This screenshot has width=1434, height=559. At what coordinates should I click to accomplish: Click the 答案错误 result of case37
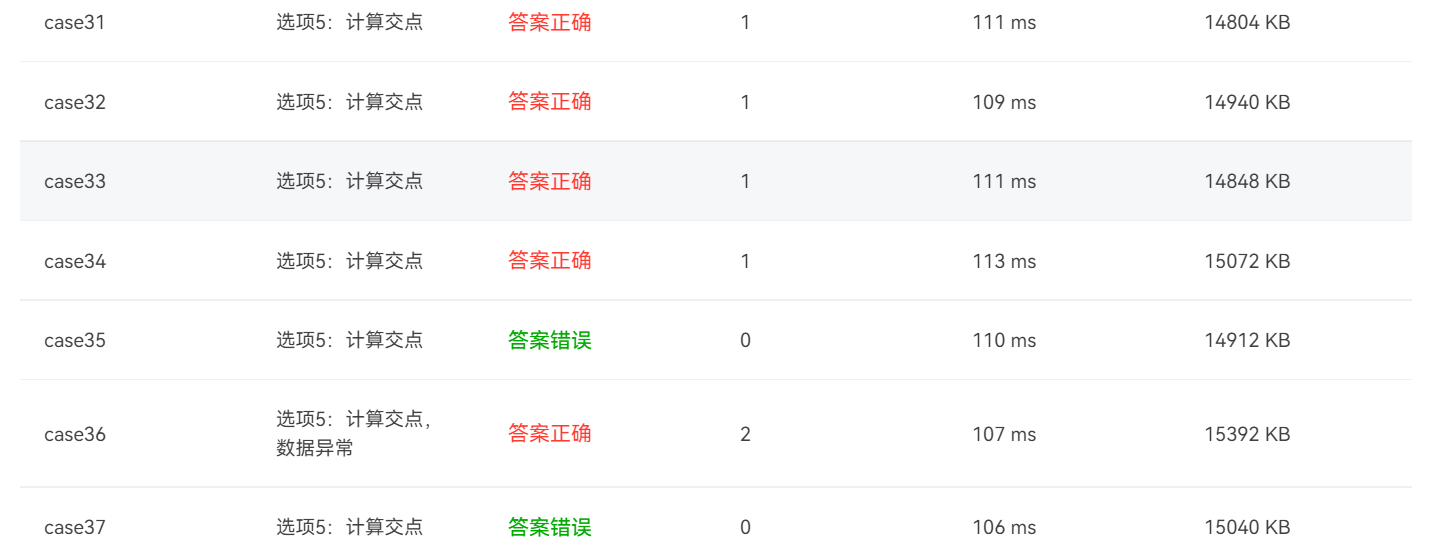point(550,527)
